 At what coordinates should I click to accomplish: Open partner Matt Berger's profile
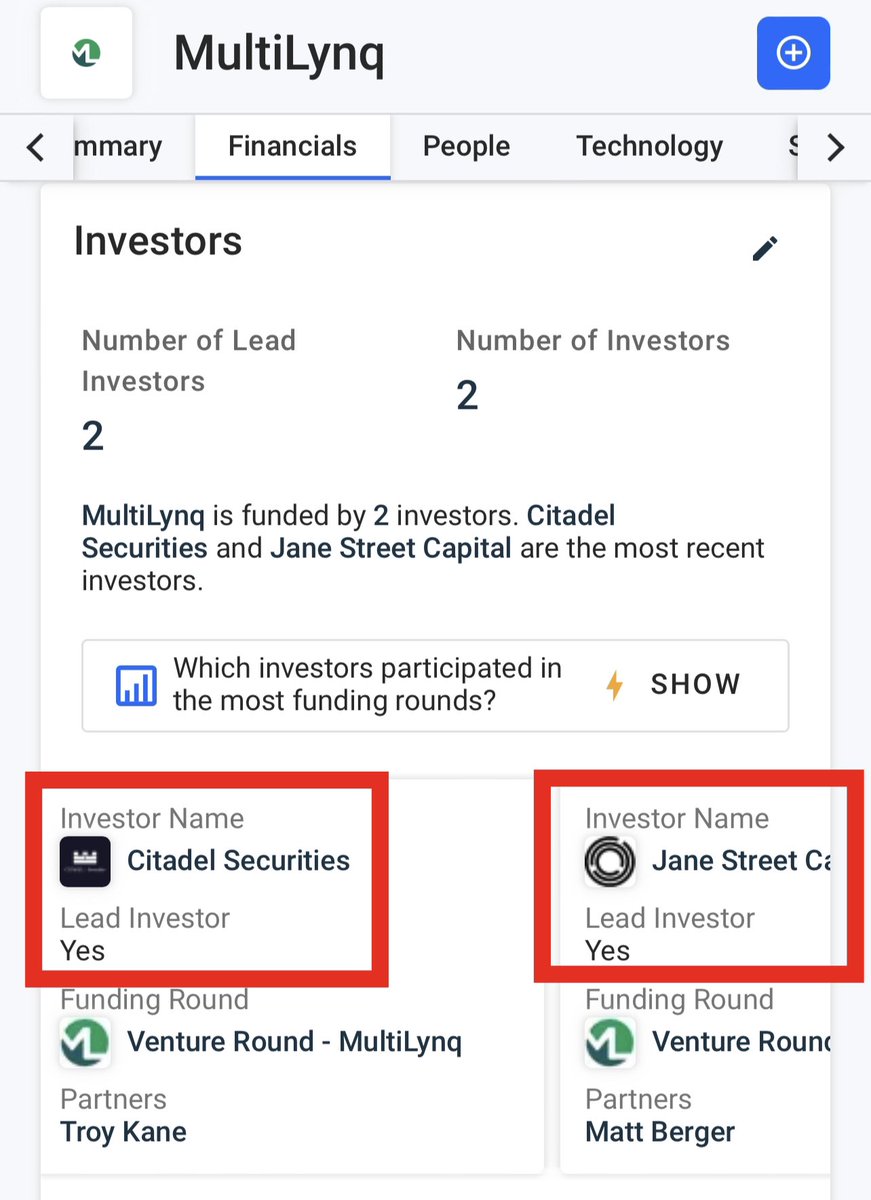pos(660,1132)
